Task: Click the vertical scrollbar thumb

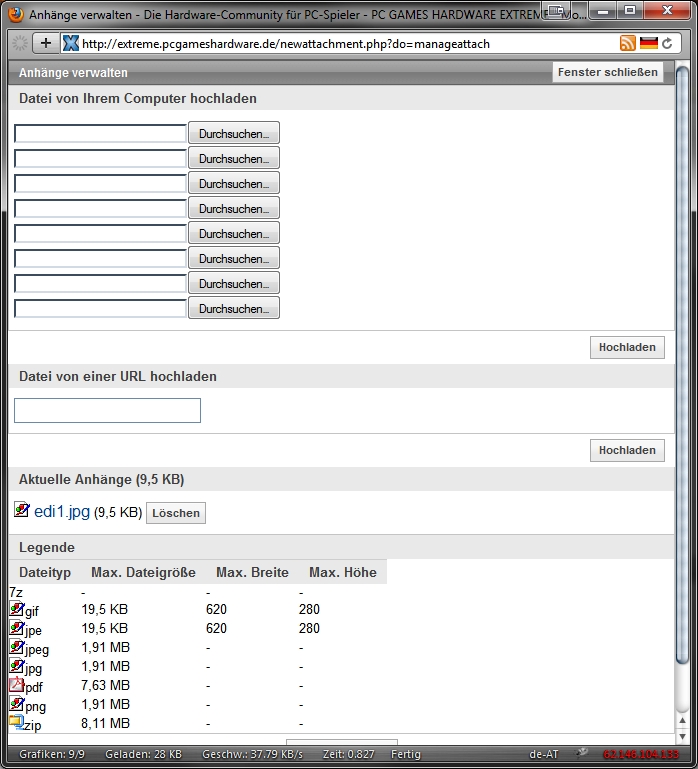Action: point(682,365)
